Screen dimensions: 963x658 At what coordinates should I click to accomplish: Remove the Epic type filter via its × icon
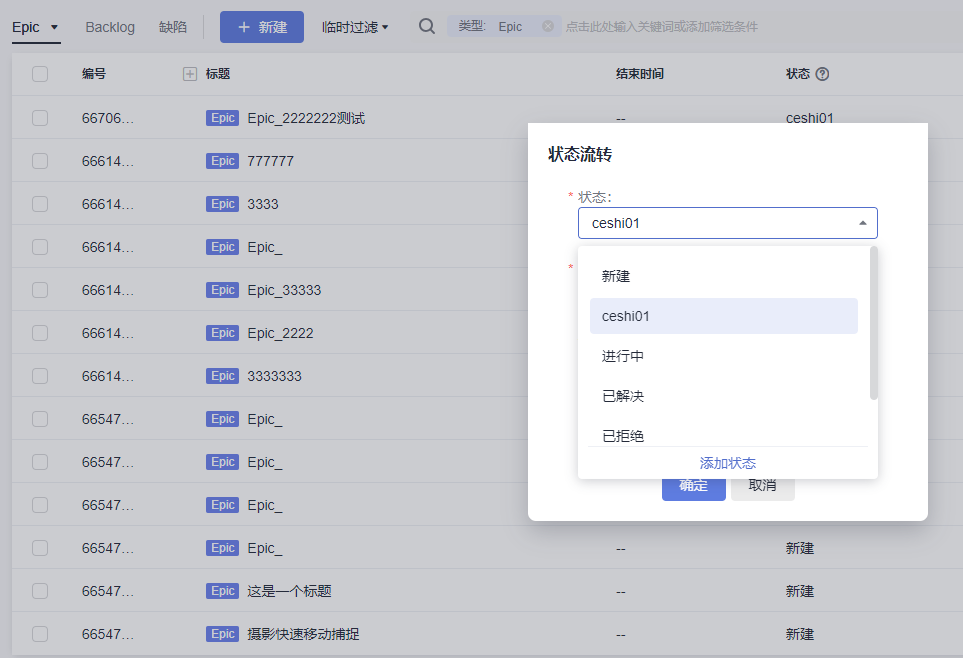pyautogui.click(x=545, y=27)
